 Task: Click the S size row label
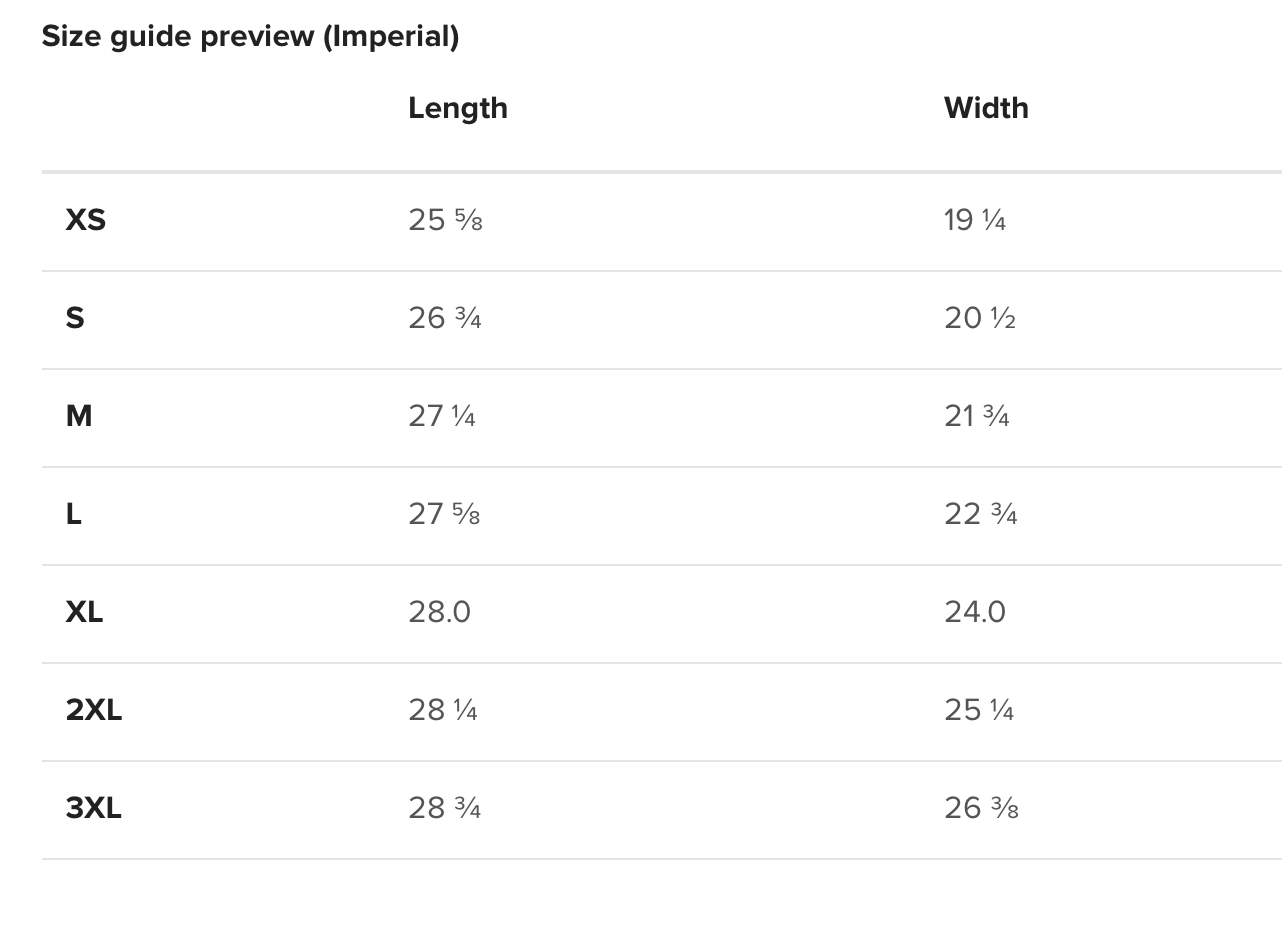pyautogui.click(x=75, y=318)
